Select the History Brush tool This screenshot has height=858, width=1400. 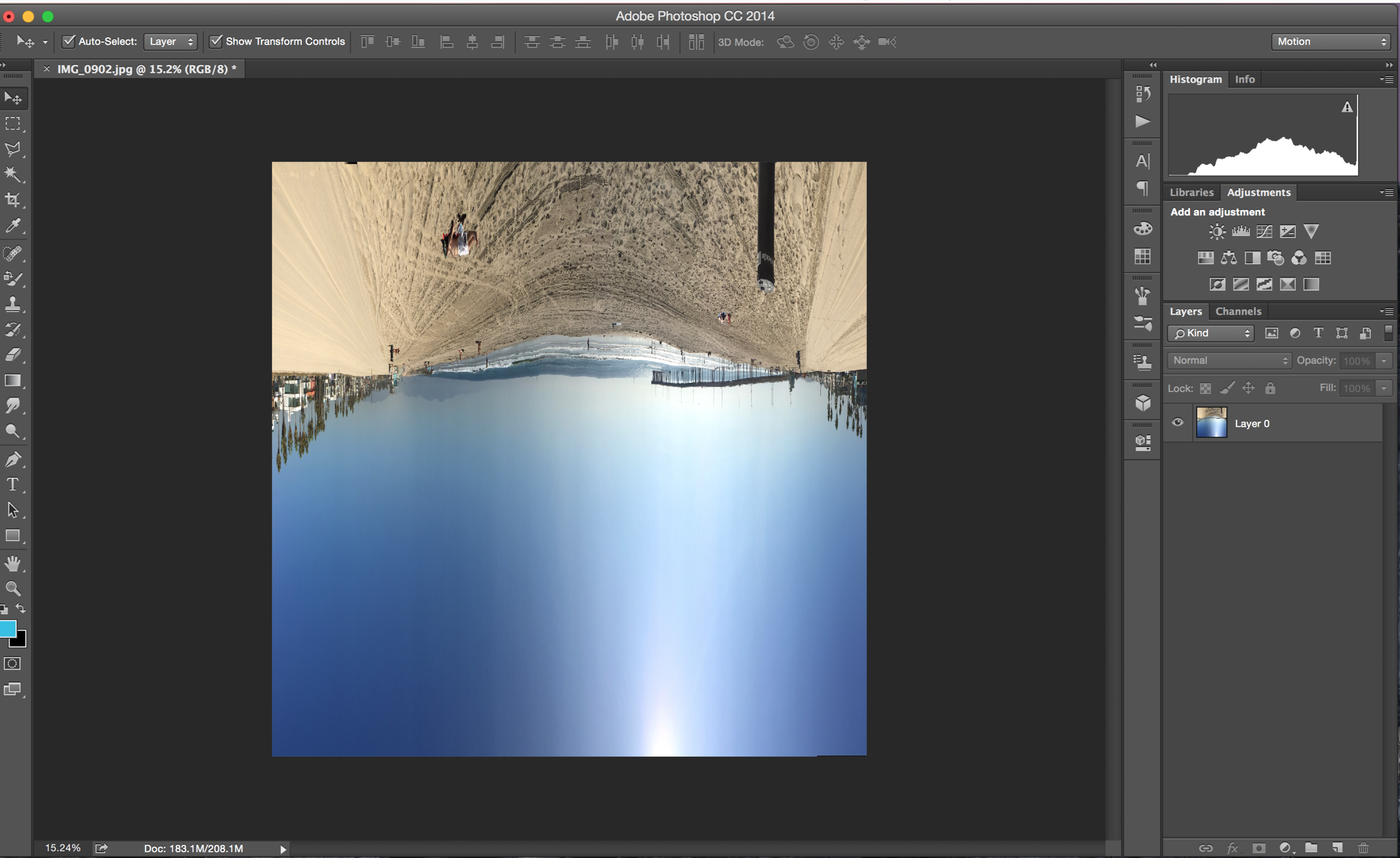point(13,329)
